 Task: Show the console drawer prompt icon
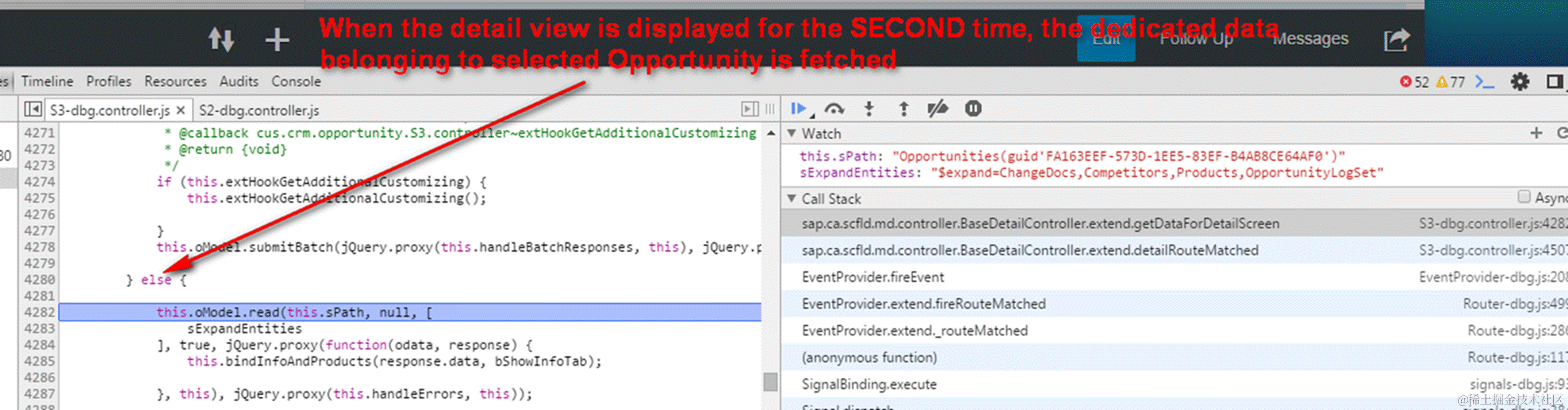pyautogui.click(x=1484, y=82)
